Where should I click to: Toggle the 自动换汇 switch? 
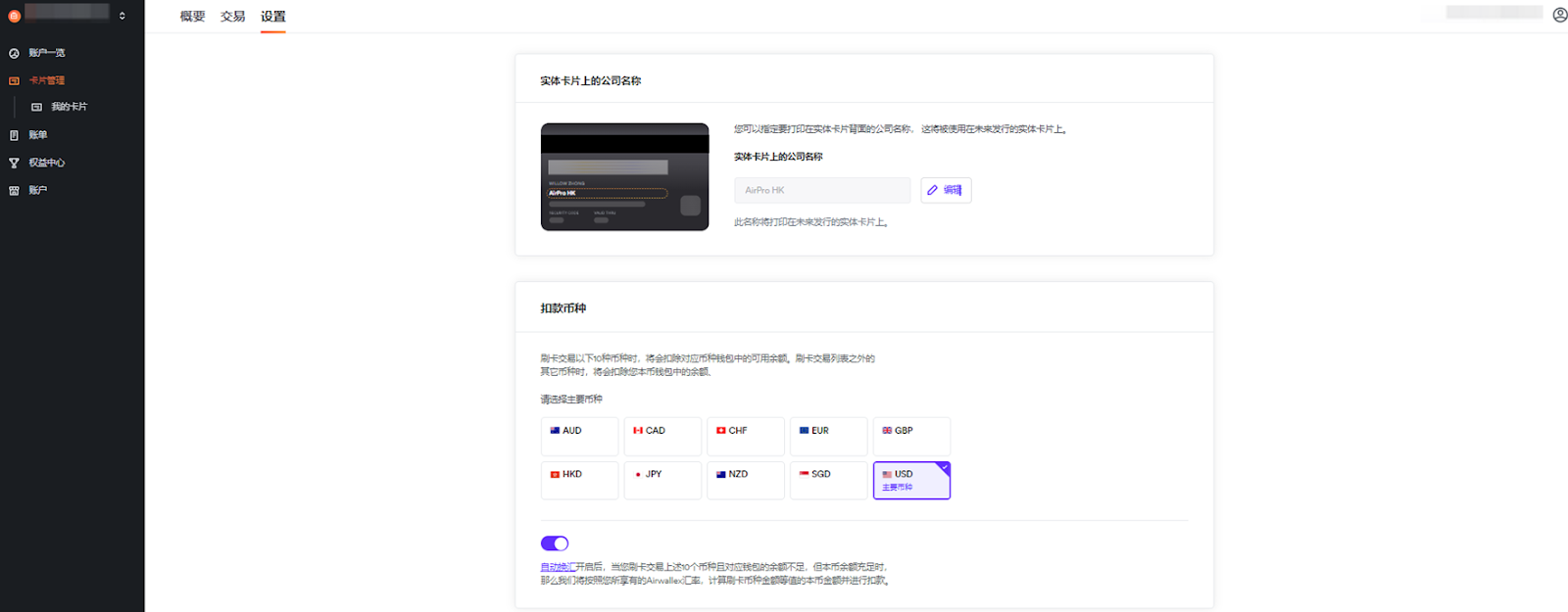click(555, 543)
